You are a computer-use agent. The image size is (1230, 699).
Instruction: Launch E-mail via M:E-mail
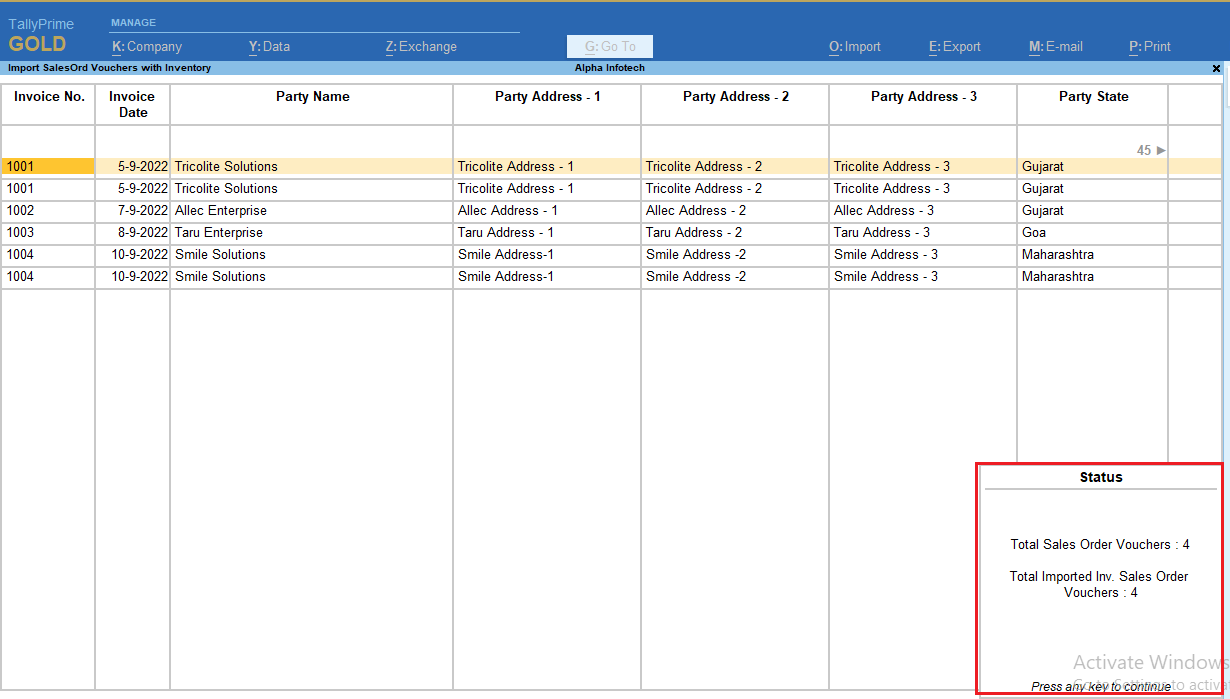click(x=1055, y=46)
